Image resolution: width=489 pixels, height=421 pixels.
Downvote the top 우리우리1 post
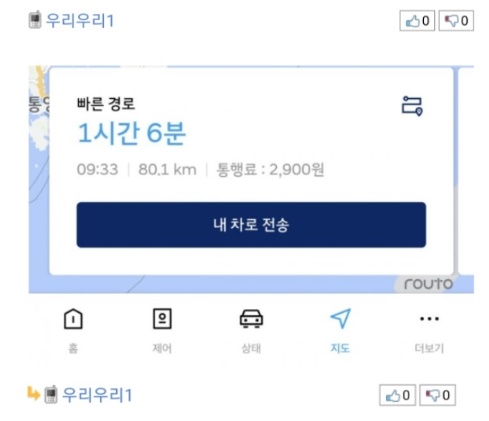pyautogui.click(x=456, y=21)
